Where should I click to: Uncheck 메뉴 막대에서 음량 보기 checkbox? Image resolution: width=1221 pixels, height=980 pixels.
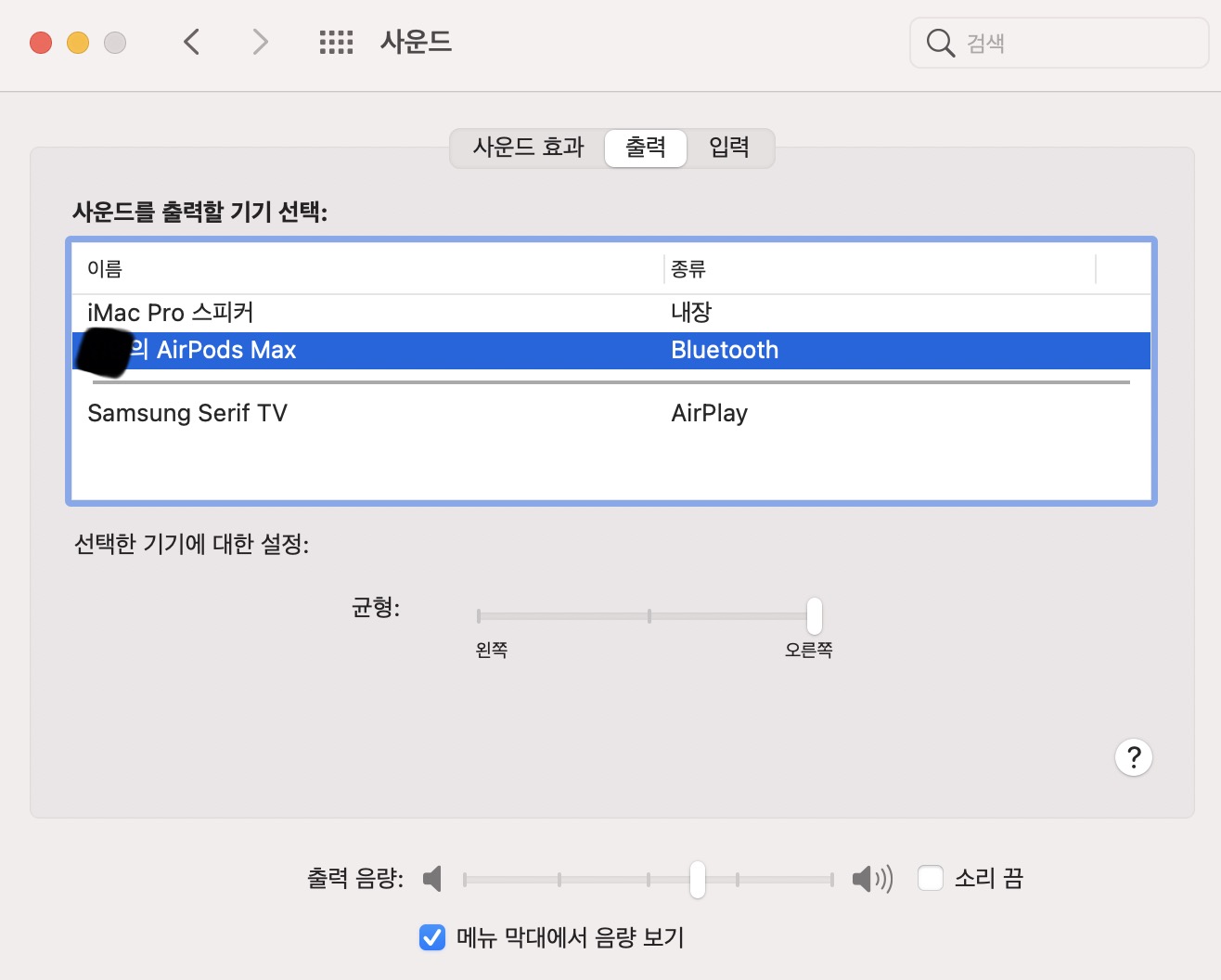[x=432, y=937]
